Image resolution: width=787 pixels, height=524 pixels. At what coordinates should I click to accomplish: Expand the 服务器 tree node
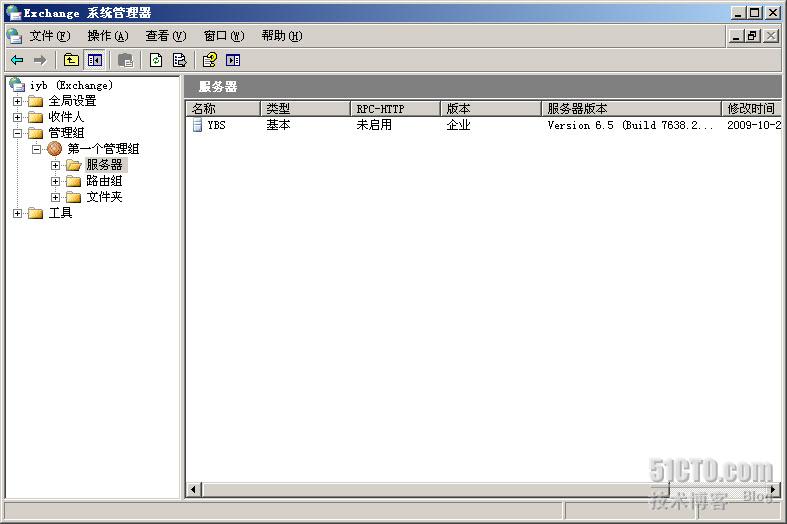coord(55,165)
